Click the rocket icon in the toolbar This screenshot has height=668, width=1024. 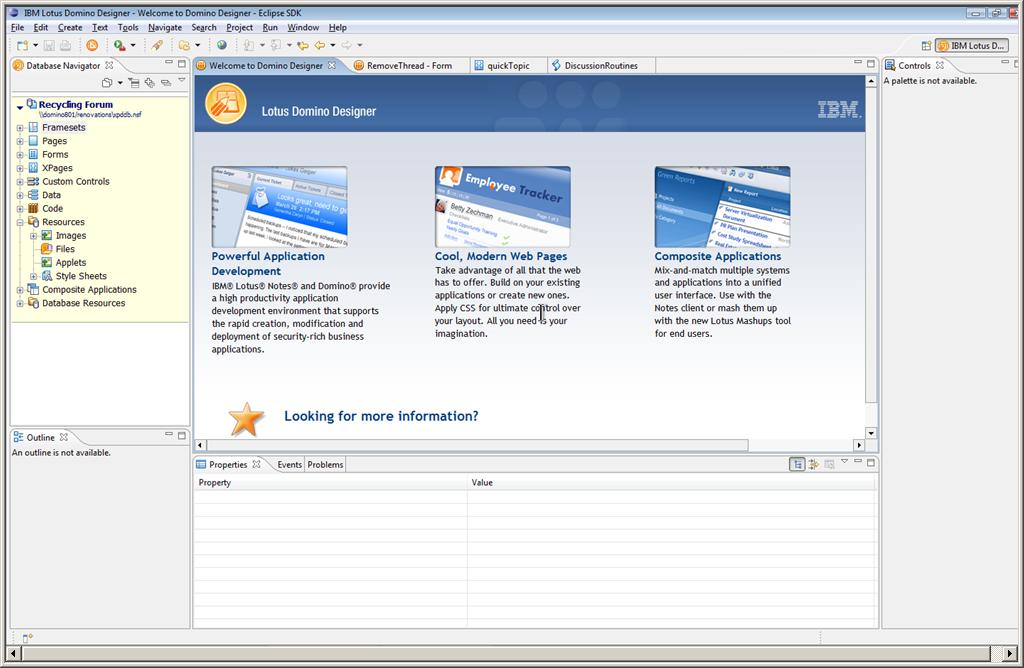(x=157, y=45)
